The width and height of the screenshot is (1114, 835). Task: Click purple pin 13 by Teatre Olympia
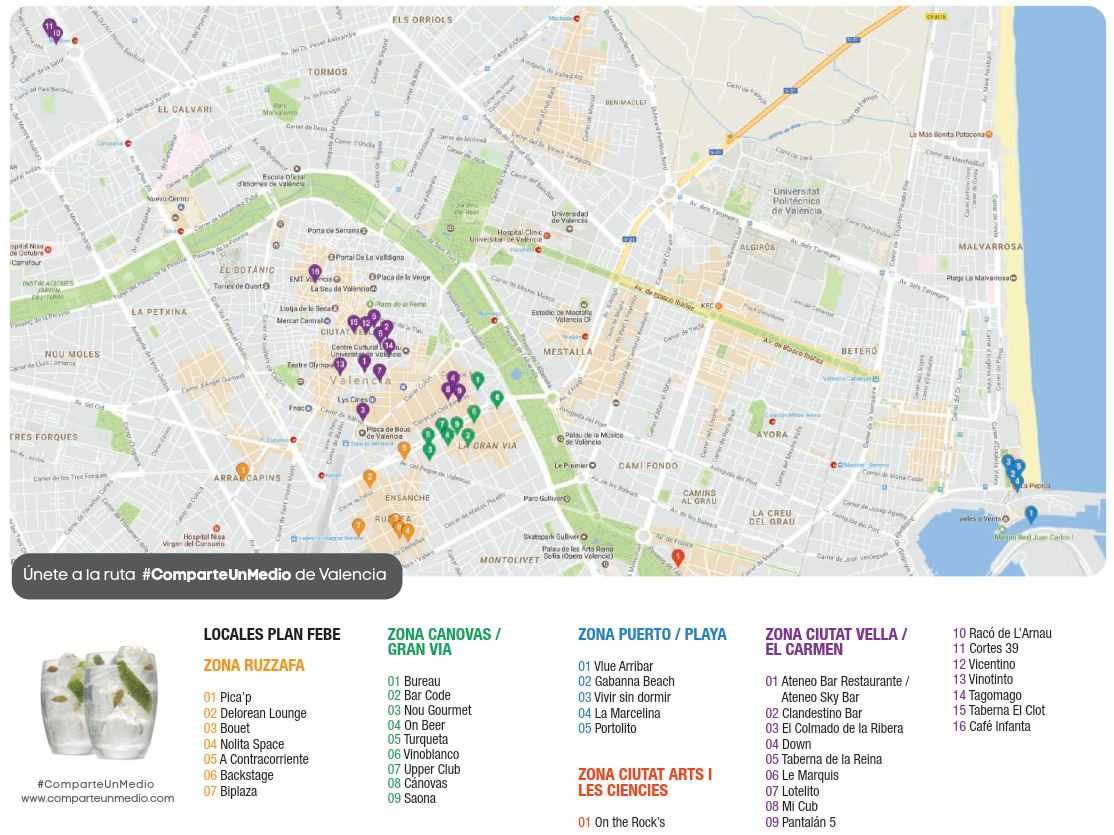340,364
